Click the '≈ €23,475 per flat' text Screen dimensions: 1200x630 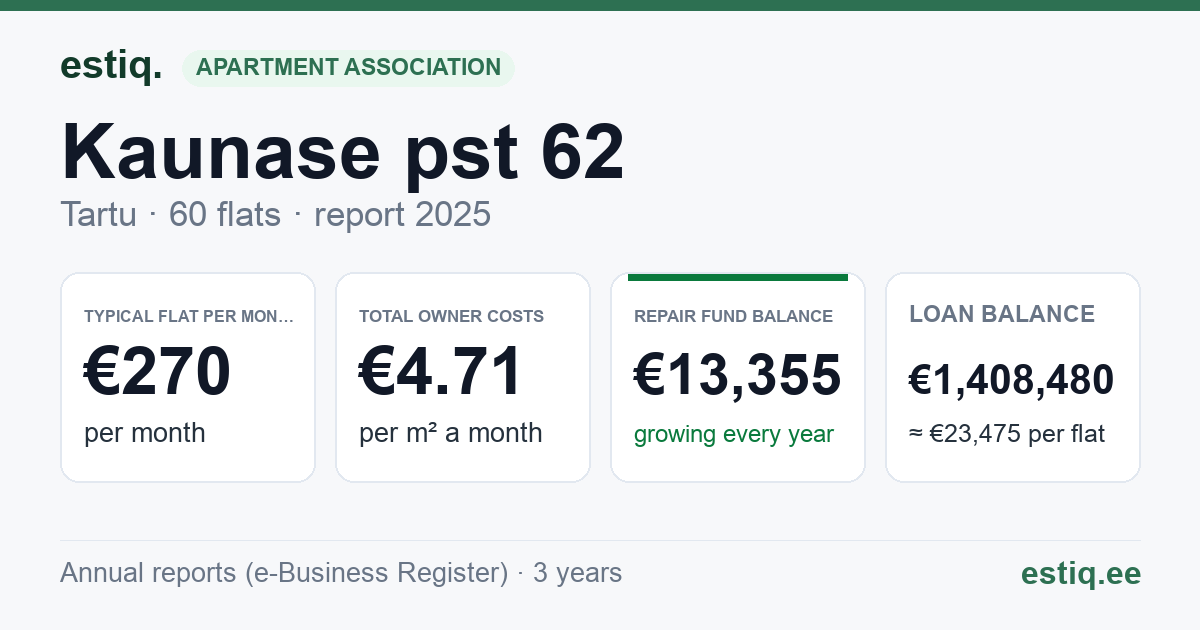(x=1007, y=435)
